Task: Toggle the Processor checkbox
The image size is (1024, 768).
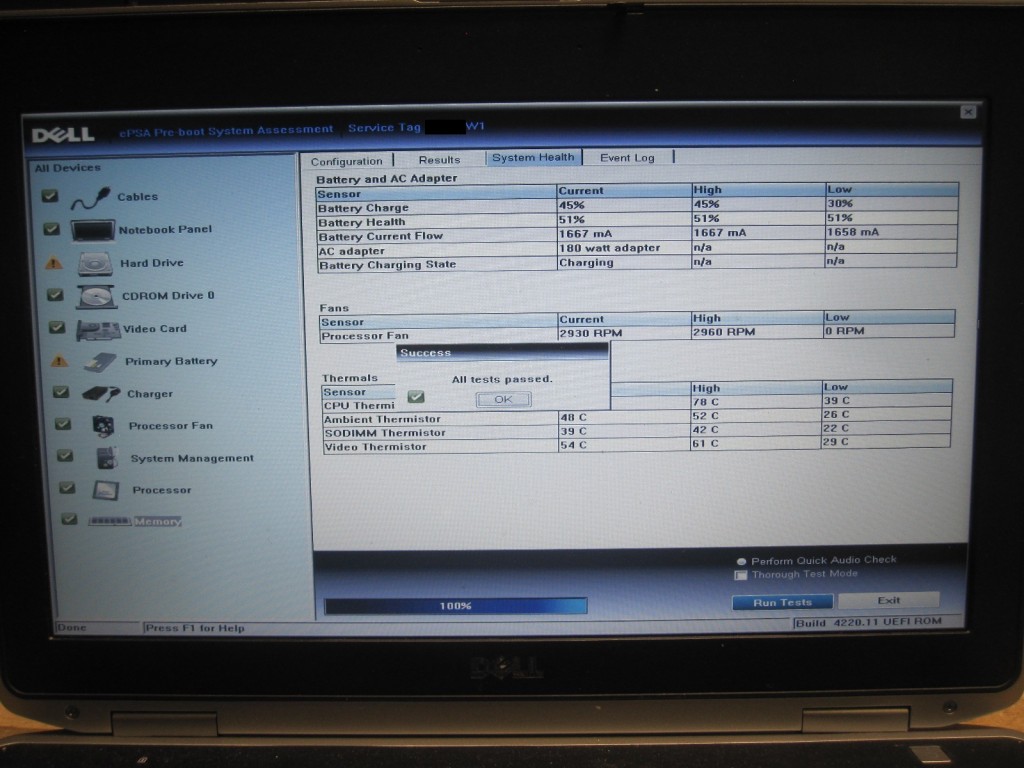Action: pos(67,487)
